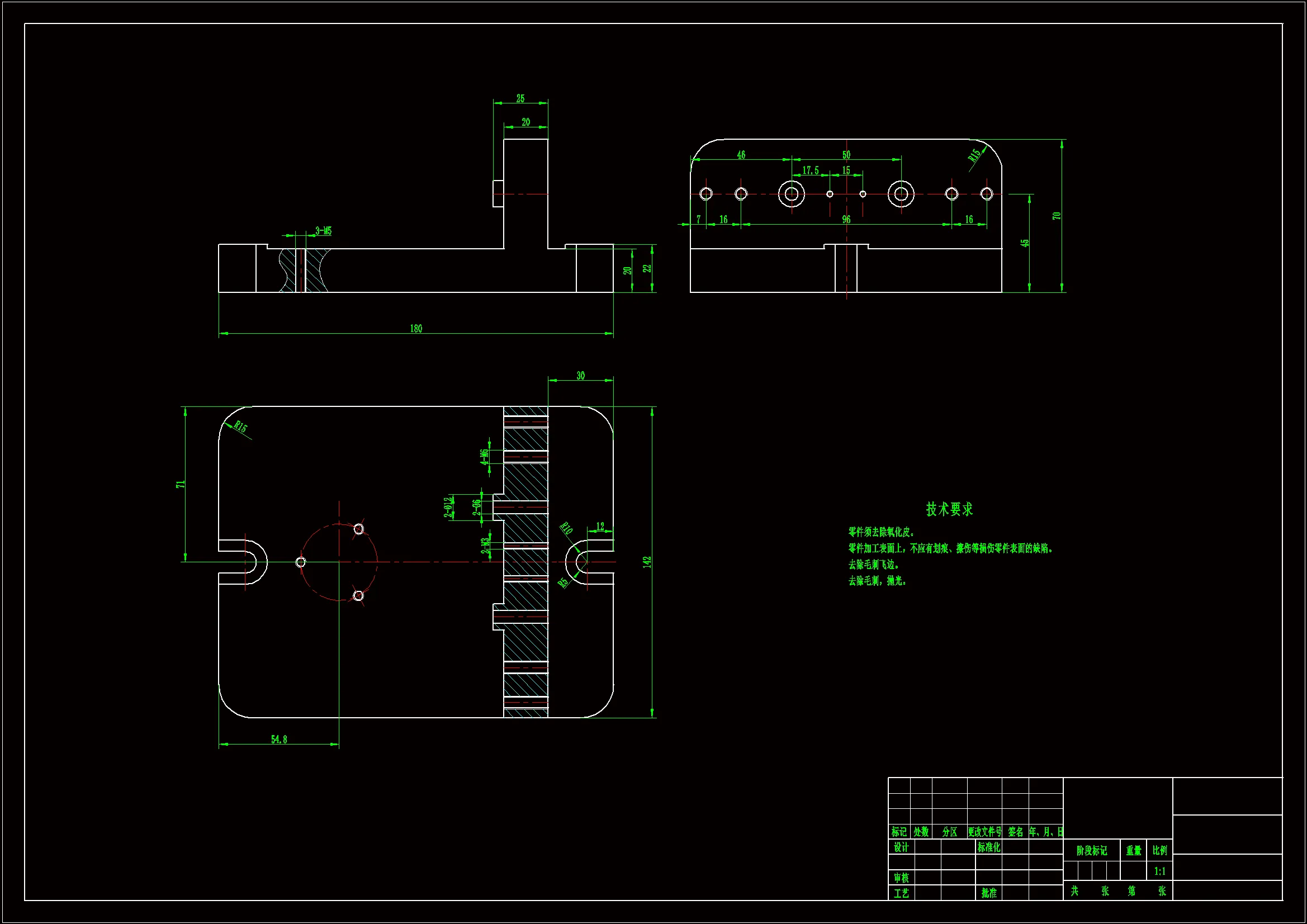
Task: Select the 阶段标记 title block header
Action: 1091,851
